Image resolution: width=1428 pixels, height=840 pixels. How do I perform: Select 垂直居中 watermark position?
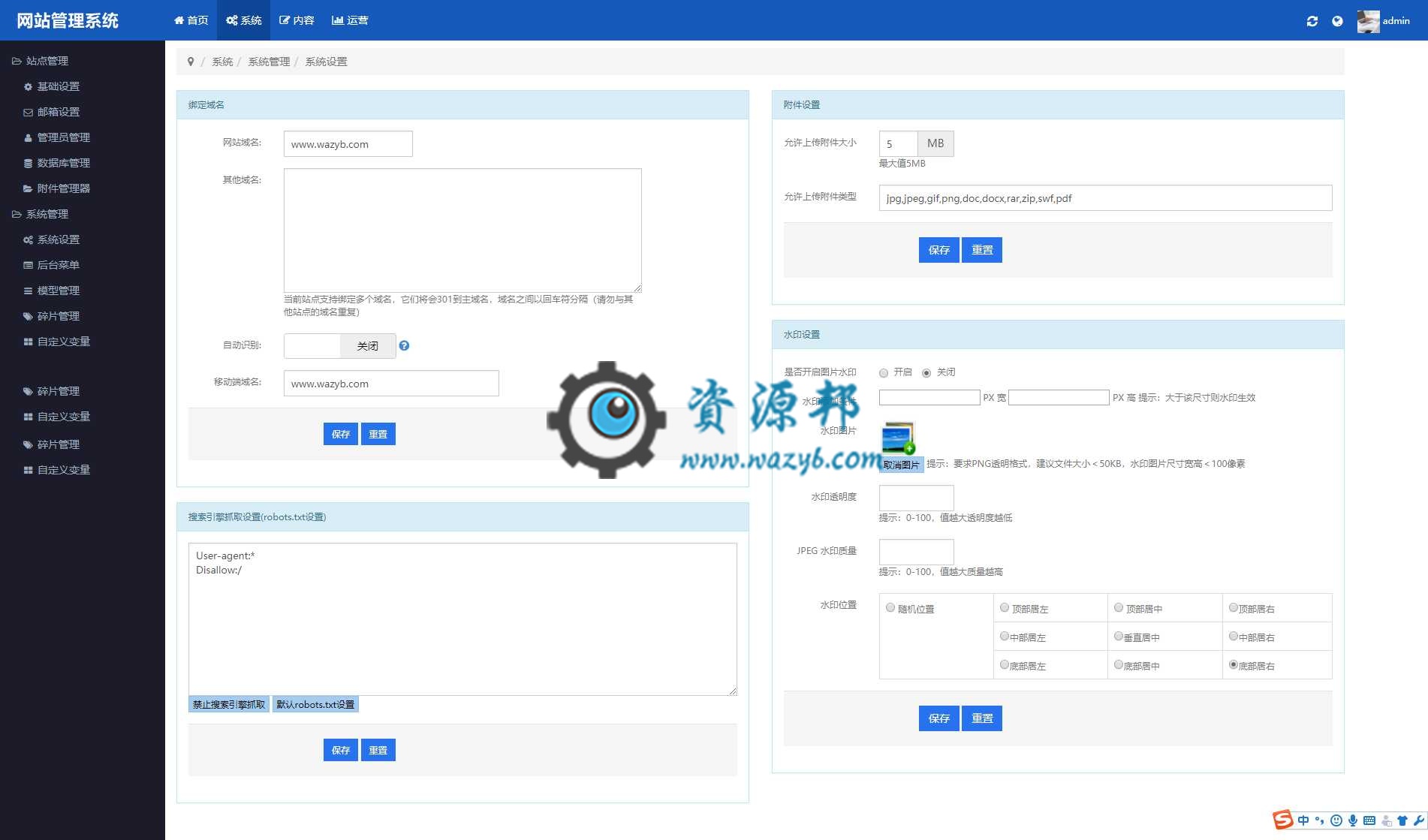click(1119, 637)
